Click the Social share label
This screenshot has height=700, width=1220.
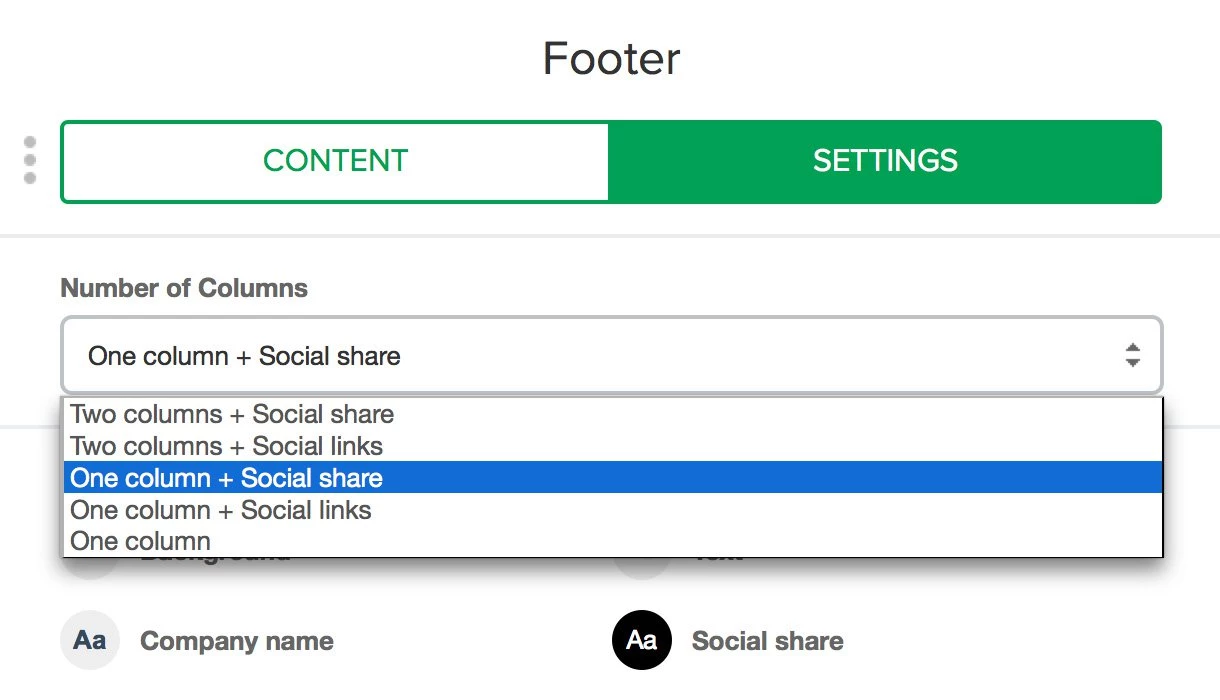coord(767,641)
